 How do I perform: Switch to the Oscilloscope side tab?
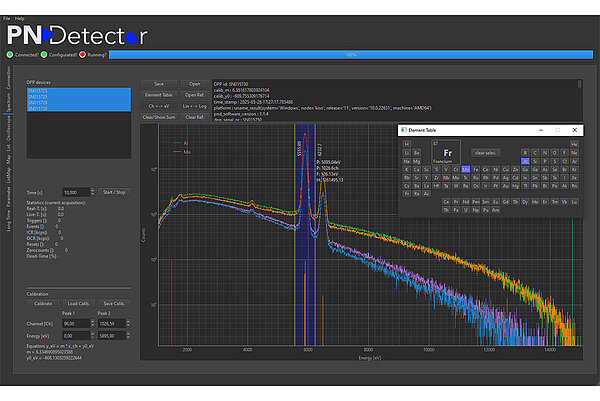(x=10, y=130)
